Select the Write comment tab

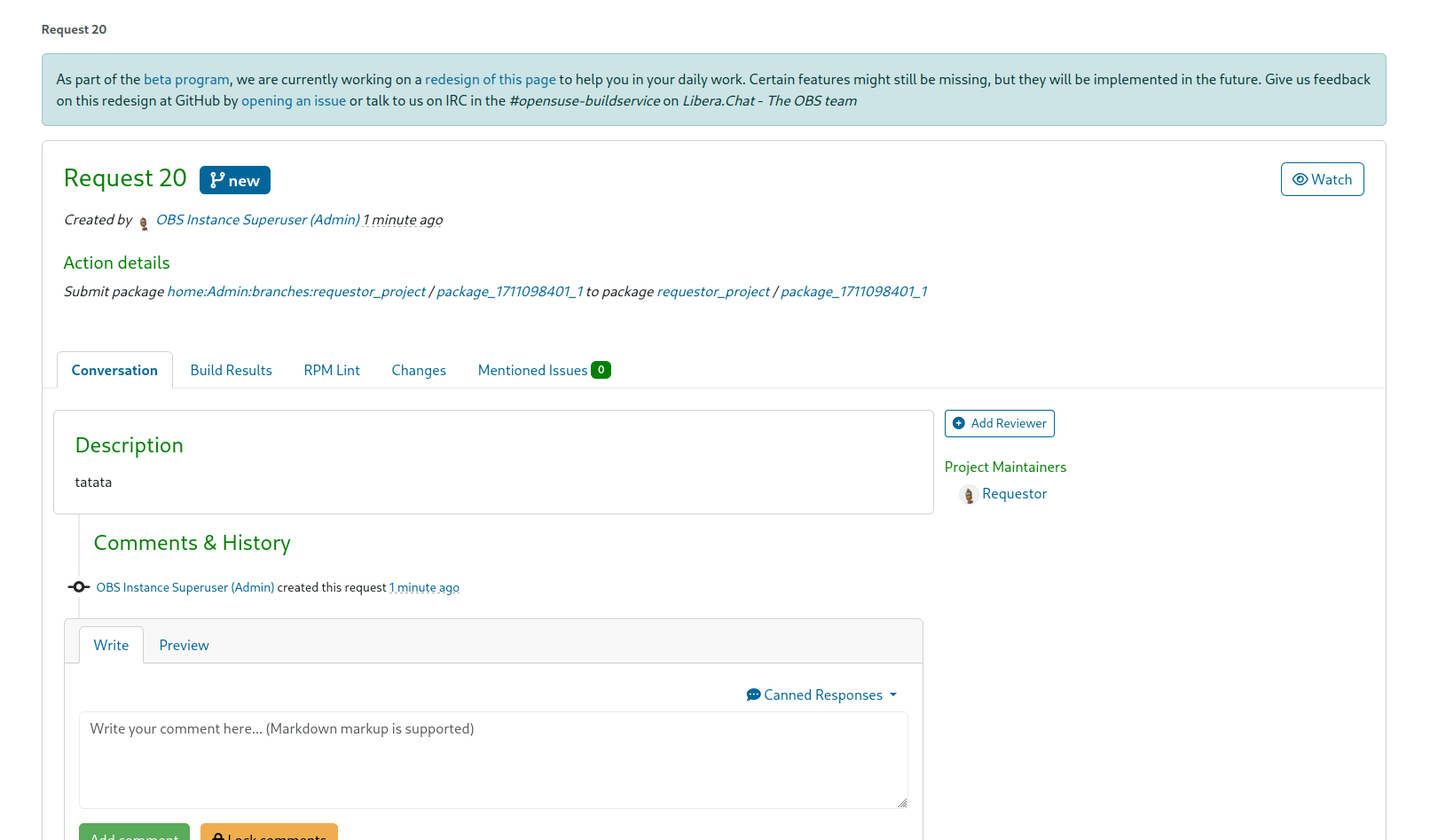tap(111, 646)
